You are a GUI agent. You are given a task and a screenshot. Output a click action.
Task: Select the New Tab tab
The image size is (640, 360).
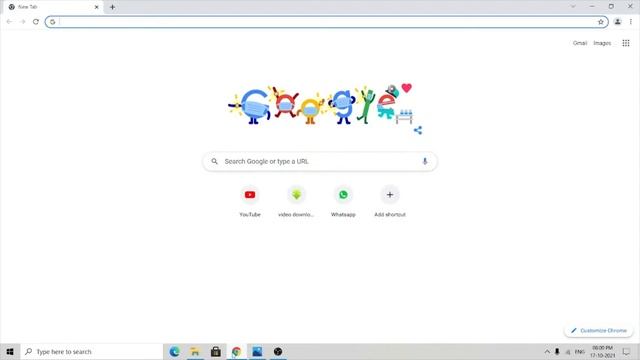(x=52, y=7)
